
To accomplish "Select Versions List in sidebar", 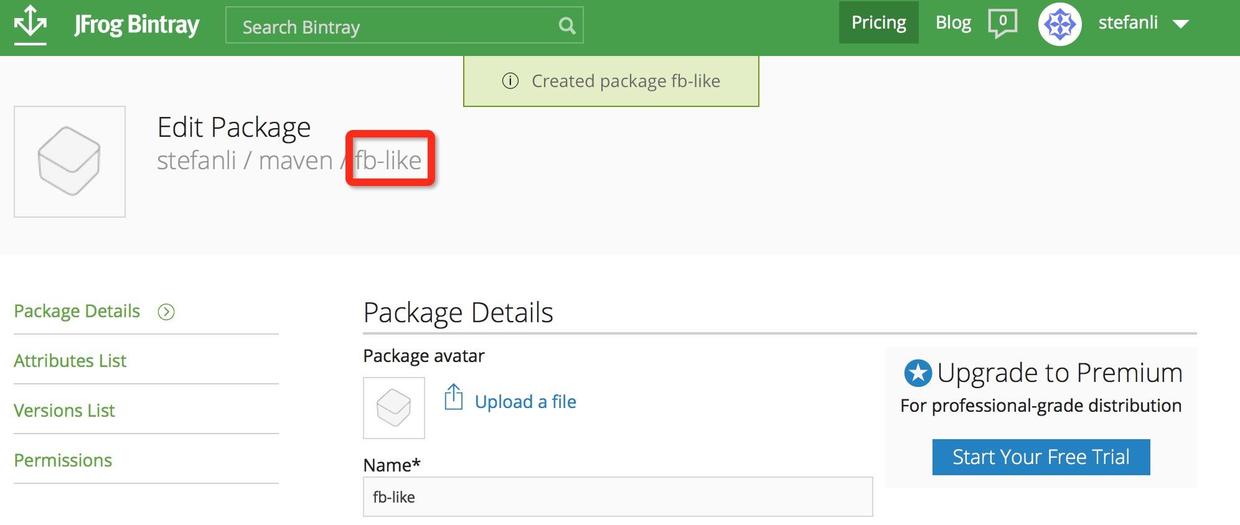I will click(x=64, y=411).
